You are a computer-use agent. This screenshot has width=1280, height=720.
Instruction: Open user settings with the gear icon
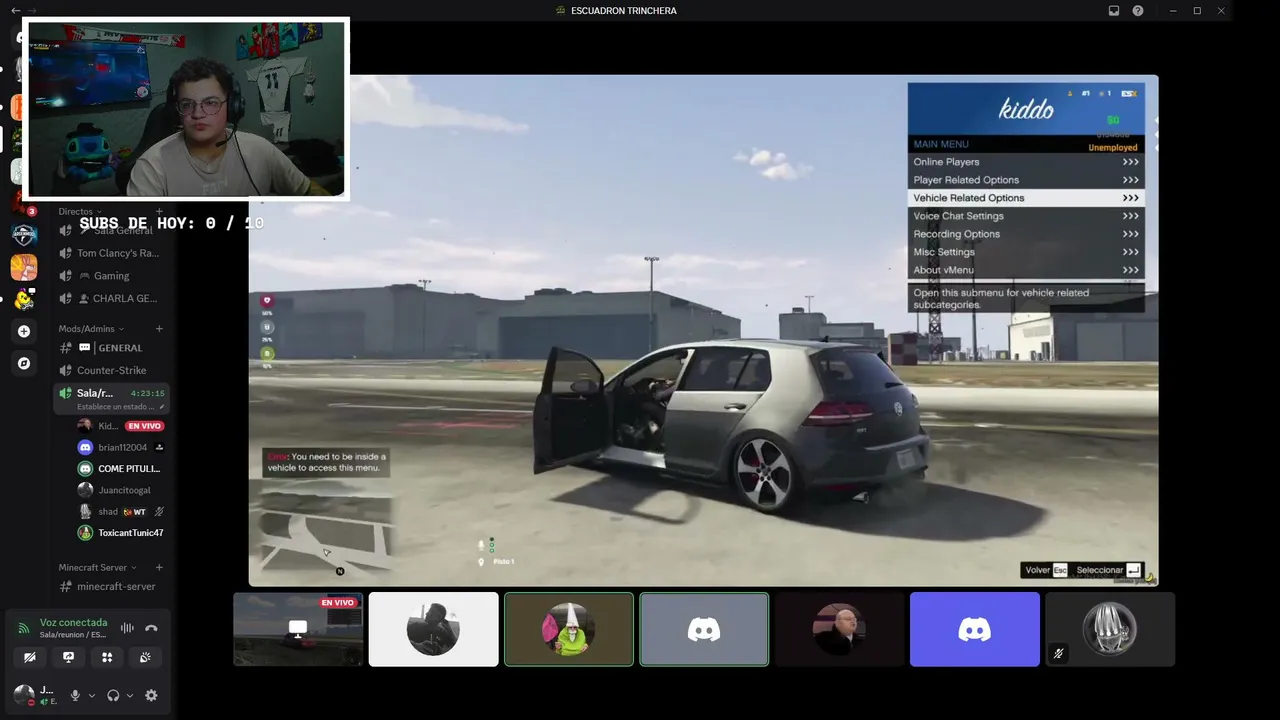(x=151, y=695)
